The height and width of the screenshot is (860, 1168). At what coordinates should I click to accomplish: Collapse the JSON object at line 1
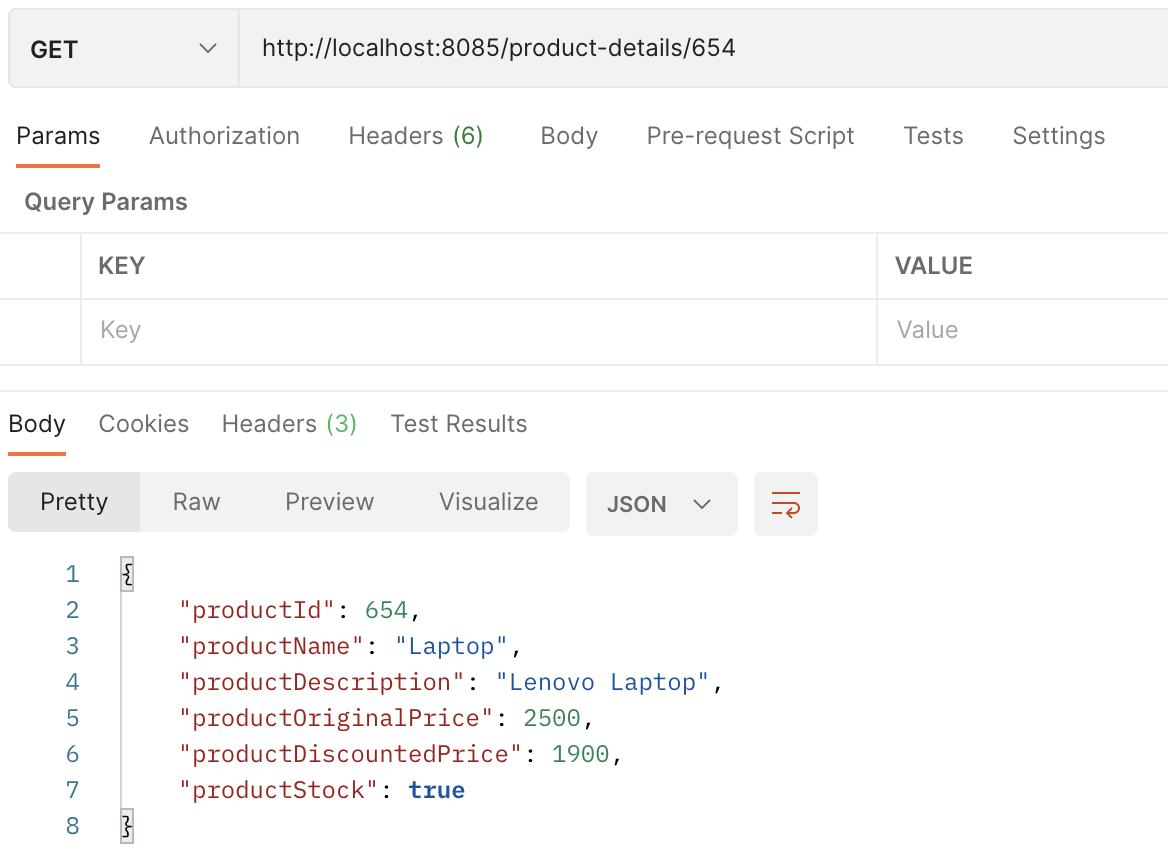(127, 573)
